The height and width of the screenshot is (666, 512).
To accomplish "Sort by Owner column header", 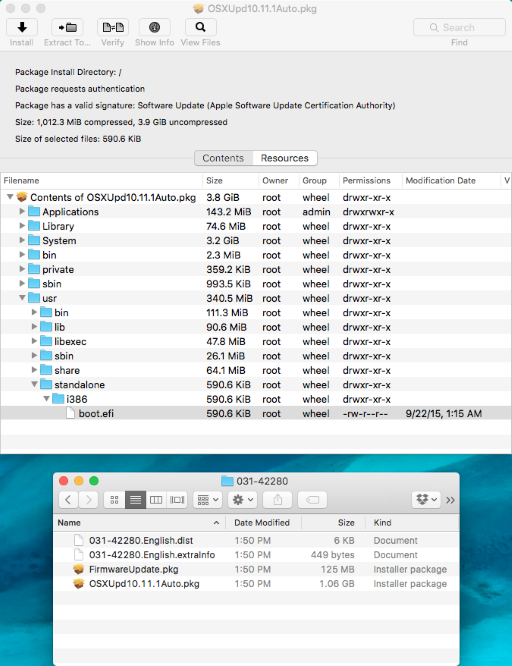I will click(x=279, y=181).
